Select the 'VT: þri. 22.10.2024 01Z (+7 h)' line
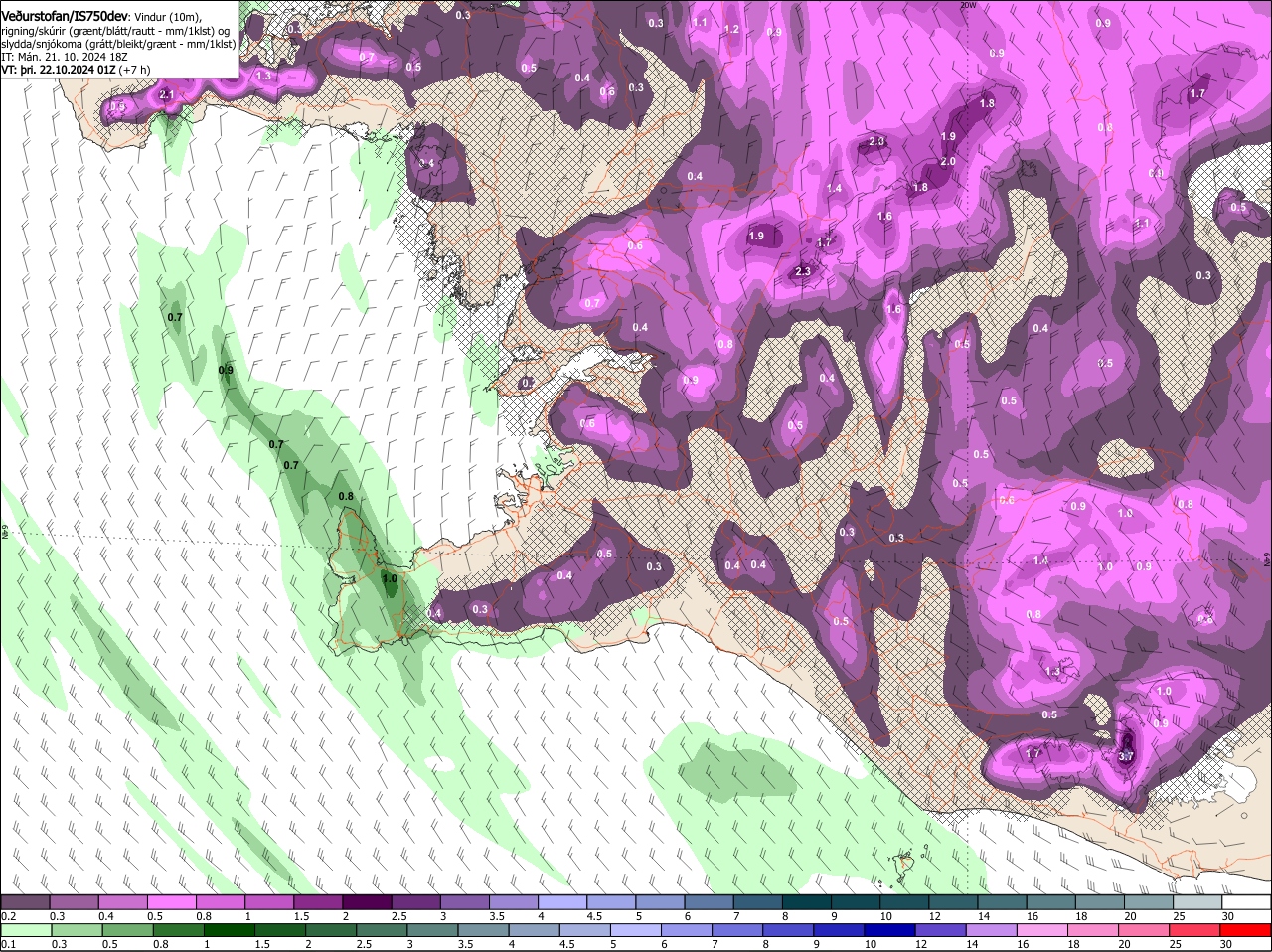Screen dimensions: 1272x952 77,70
